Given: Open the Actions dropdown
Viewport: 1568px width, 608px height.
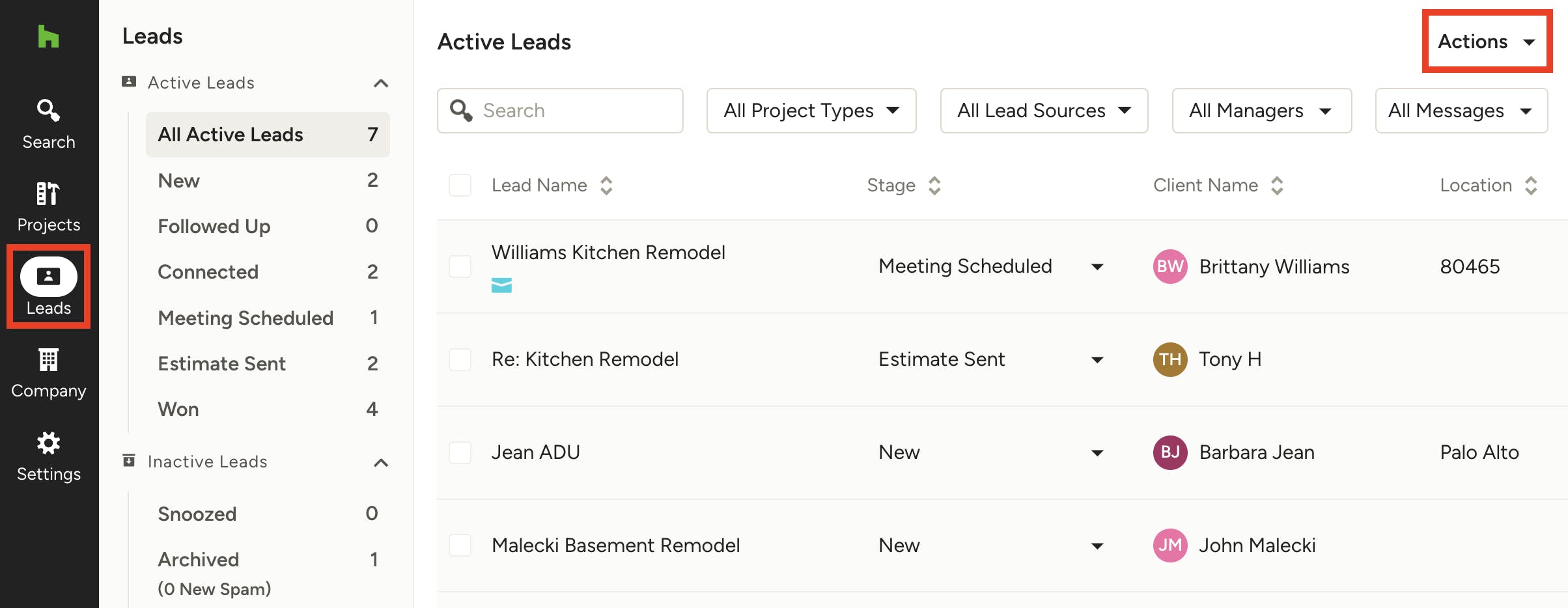Looking at the screenshot, I should 1487,41.
